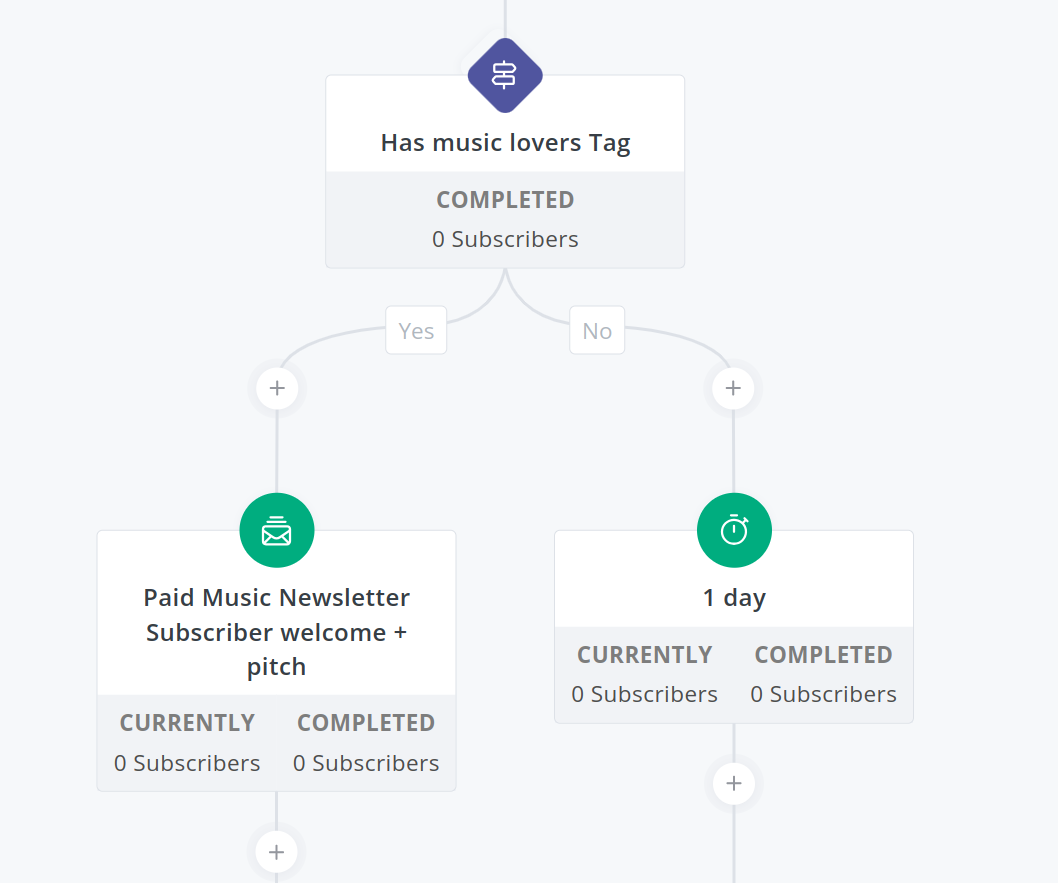Image resolution: width=1058 pixels, height=883 pixels.
Task: Click 0 Subscribers under 1 day CURRENTLY
Action: [644, 694]
